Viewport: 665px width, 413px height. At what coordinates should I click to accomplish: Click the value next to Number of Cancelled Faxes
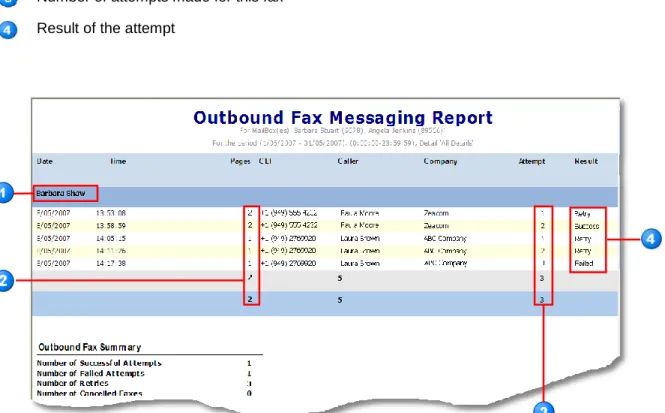tap(249, 393)
